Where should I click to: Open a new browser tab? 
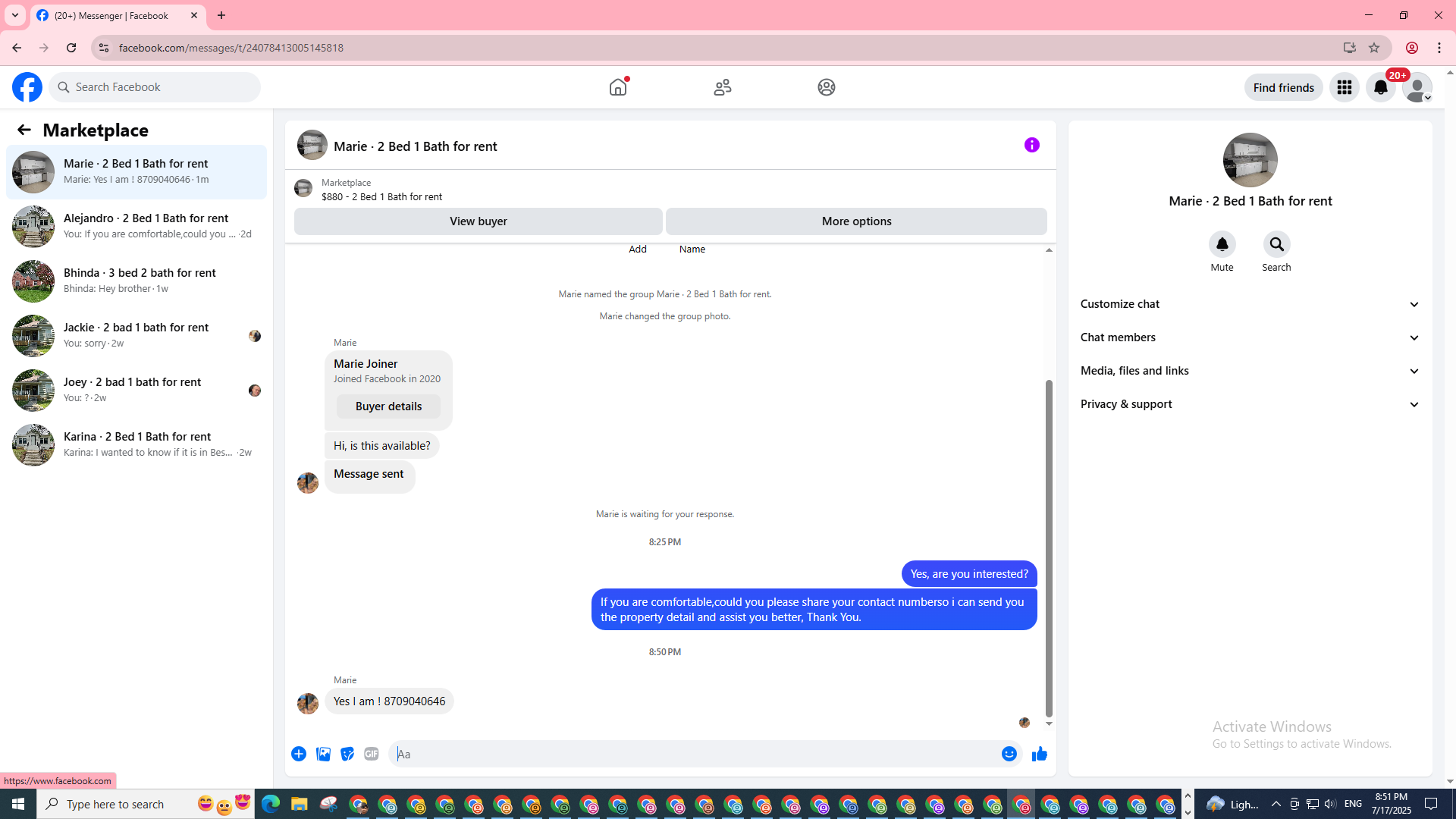(221, 15)
